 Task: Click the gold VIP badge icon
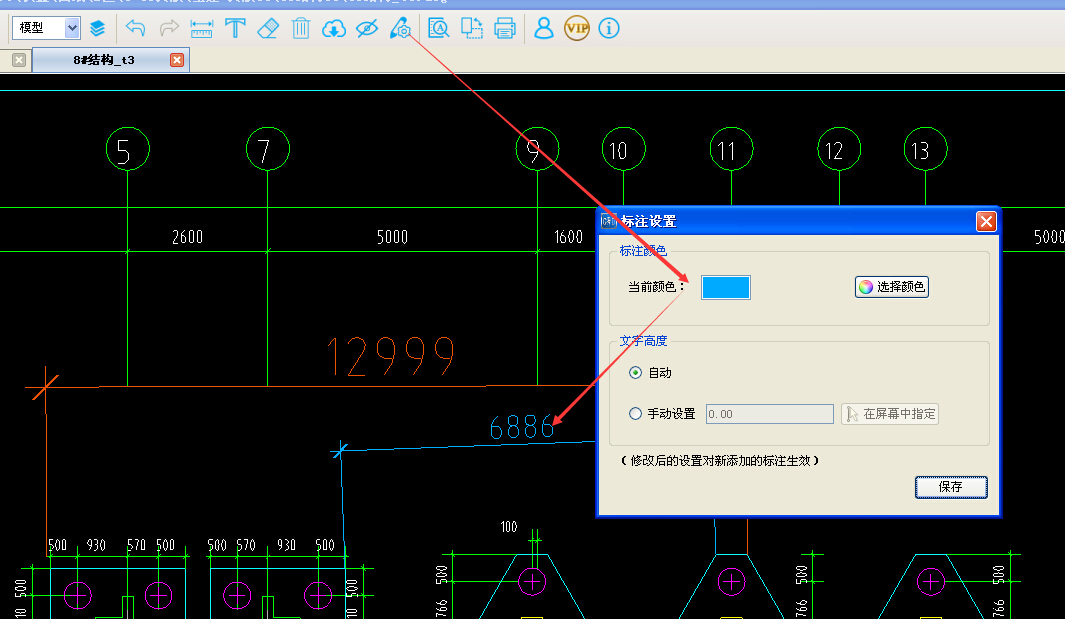point(577,29)
